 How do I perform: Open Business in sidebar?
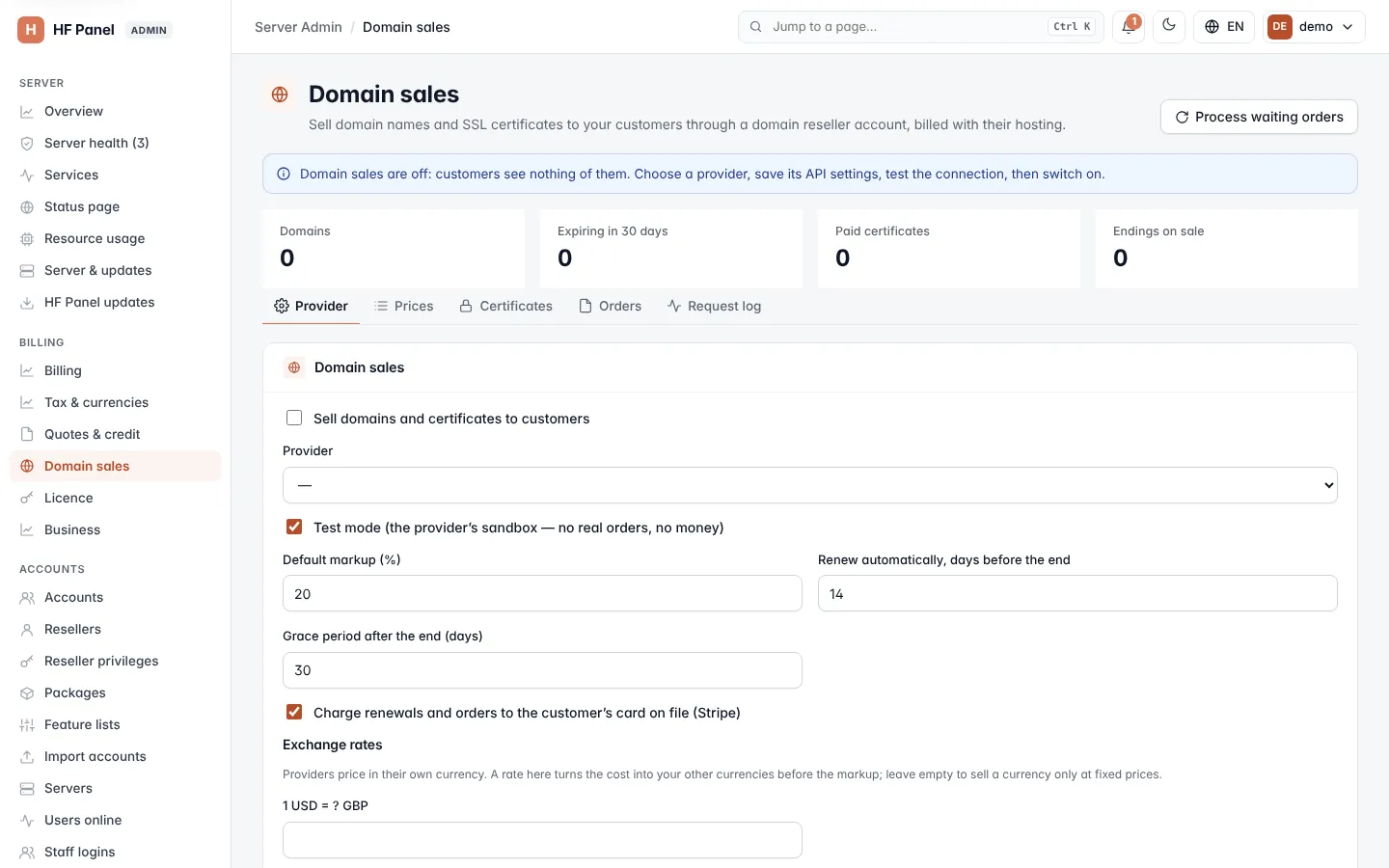[116, 529]
